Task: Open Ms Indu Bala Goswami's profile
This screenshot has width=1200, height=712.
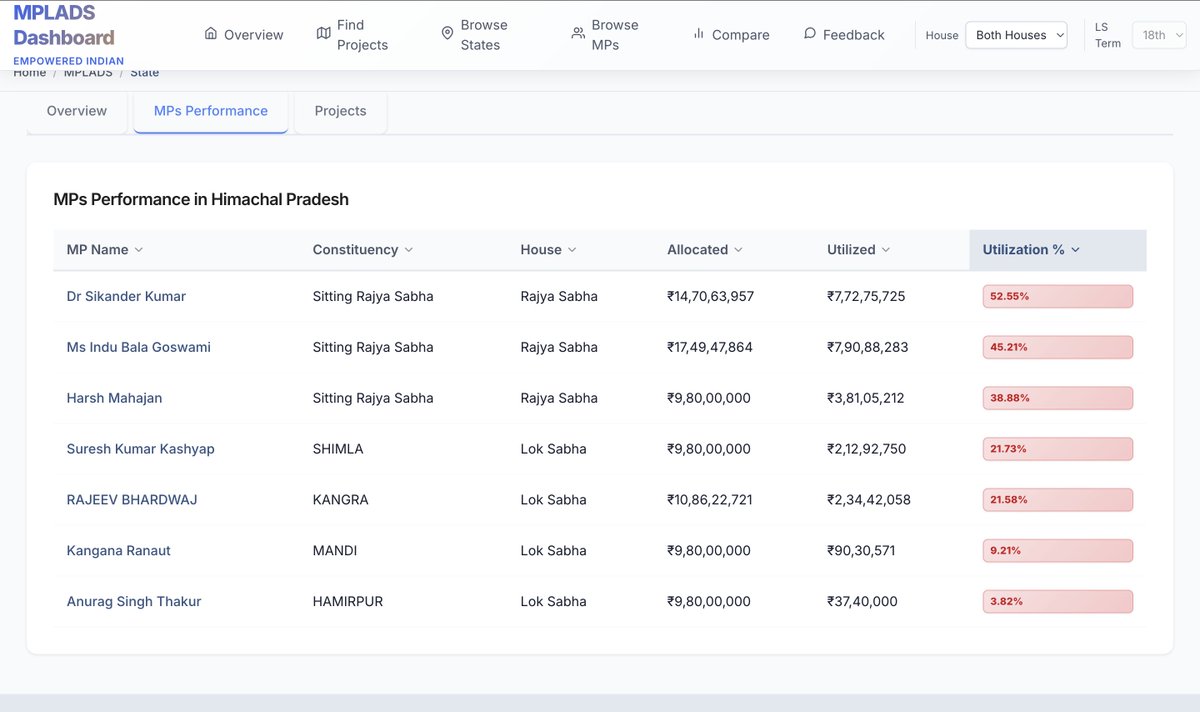Action: click(x=138, y=347)
